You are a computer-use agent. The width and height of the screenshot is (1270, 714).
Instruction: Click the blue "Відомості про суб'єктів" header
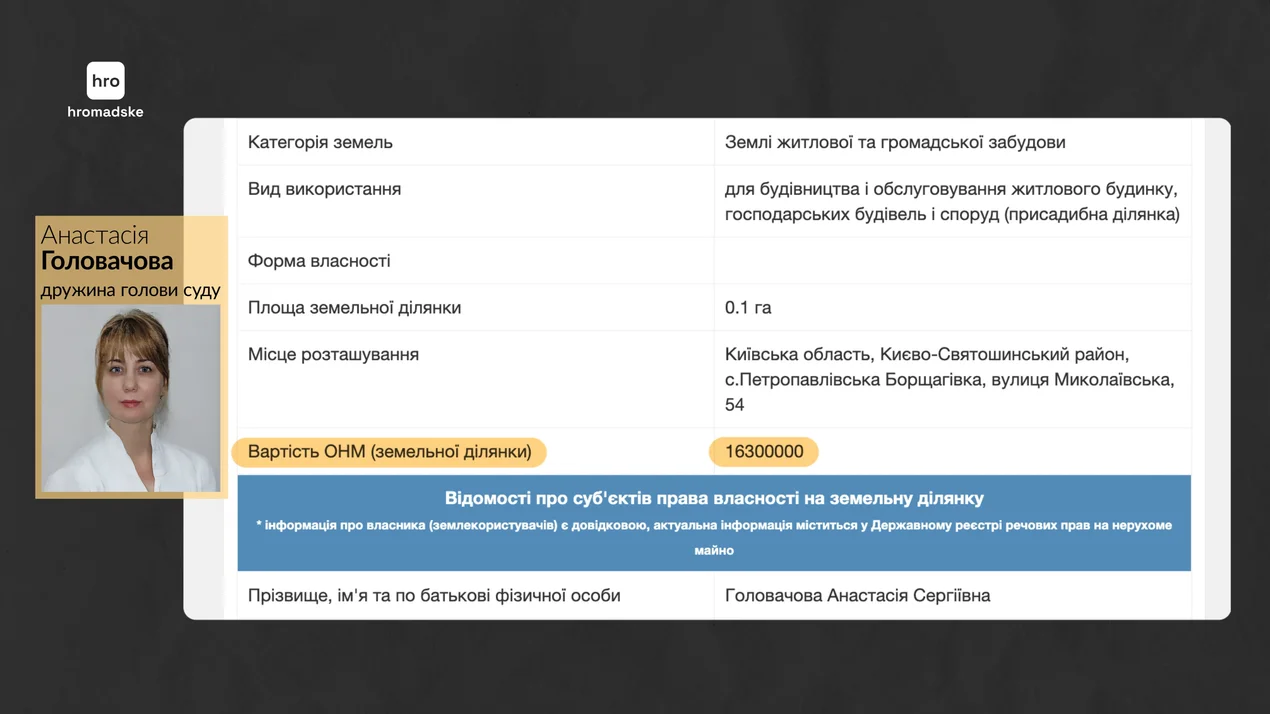click(x=714, y=498)
